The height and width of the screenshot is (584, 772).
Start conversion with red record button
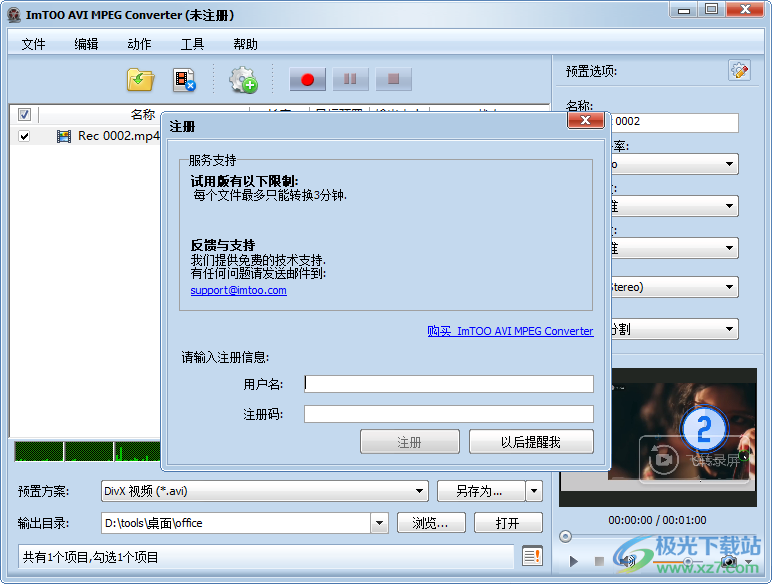pyautogui.click(x=307, y=79)
